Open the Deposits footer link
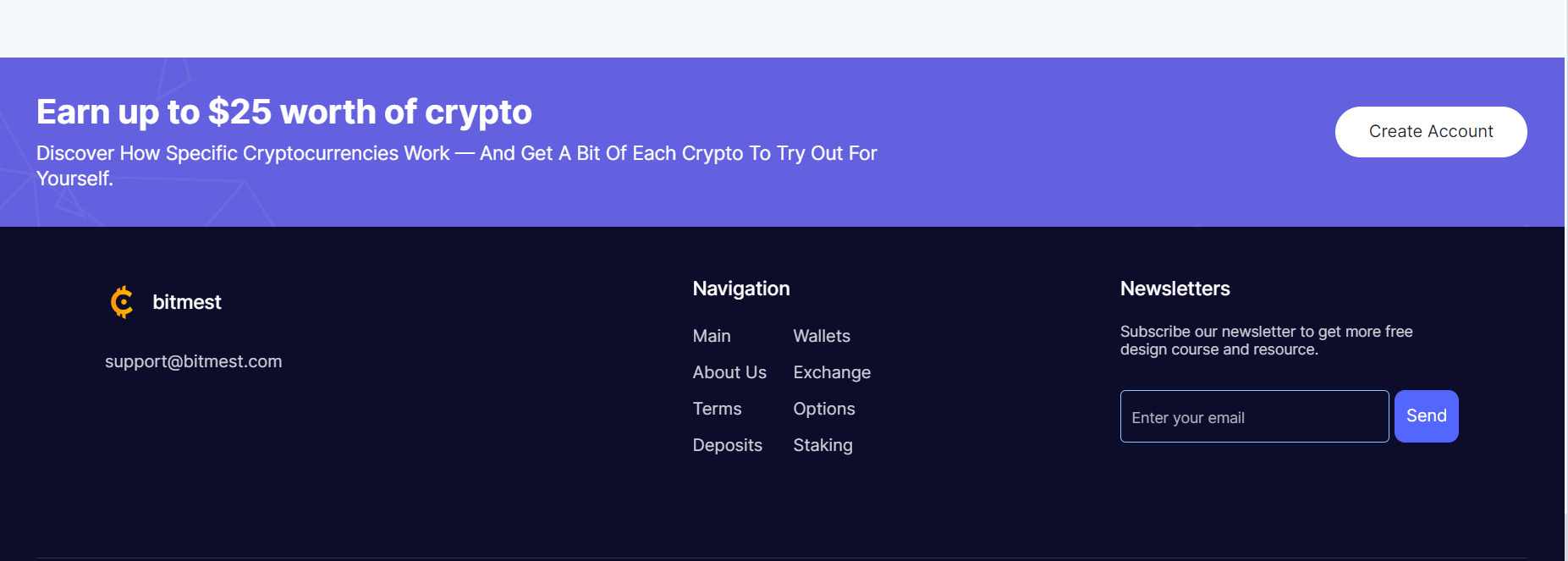The width and height of the screenshot is (1568, 561). point(727,445)
